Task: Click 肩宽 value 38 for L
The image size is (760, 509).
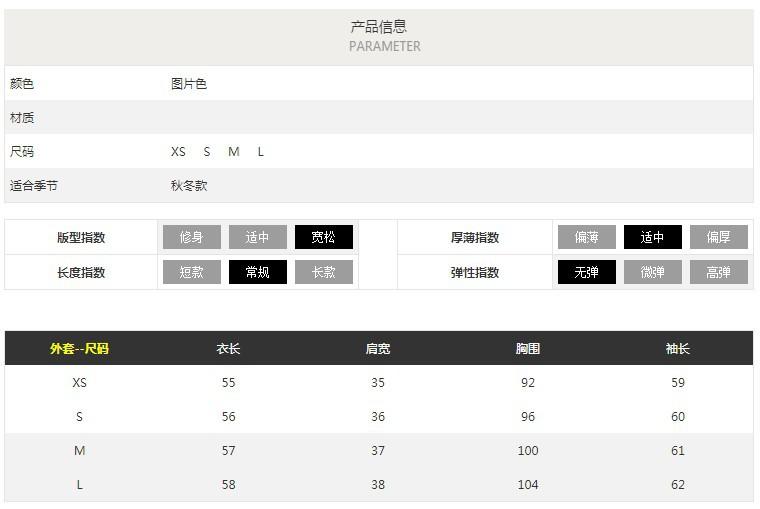Action: coord(378,484)
